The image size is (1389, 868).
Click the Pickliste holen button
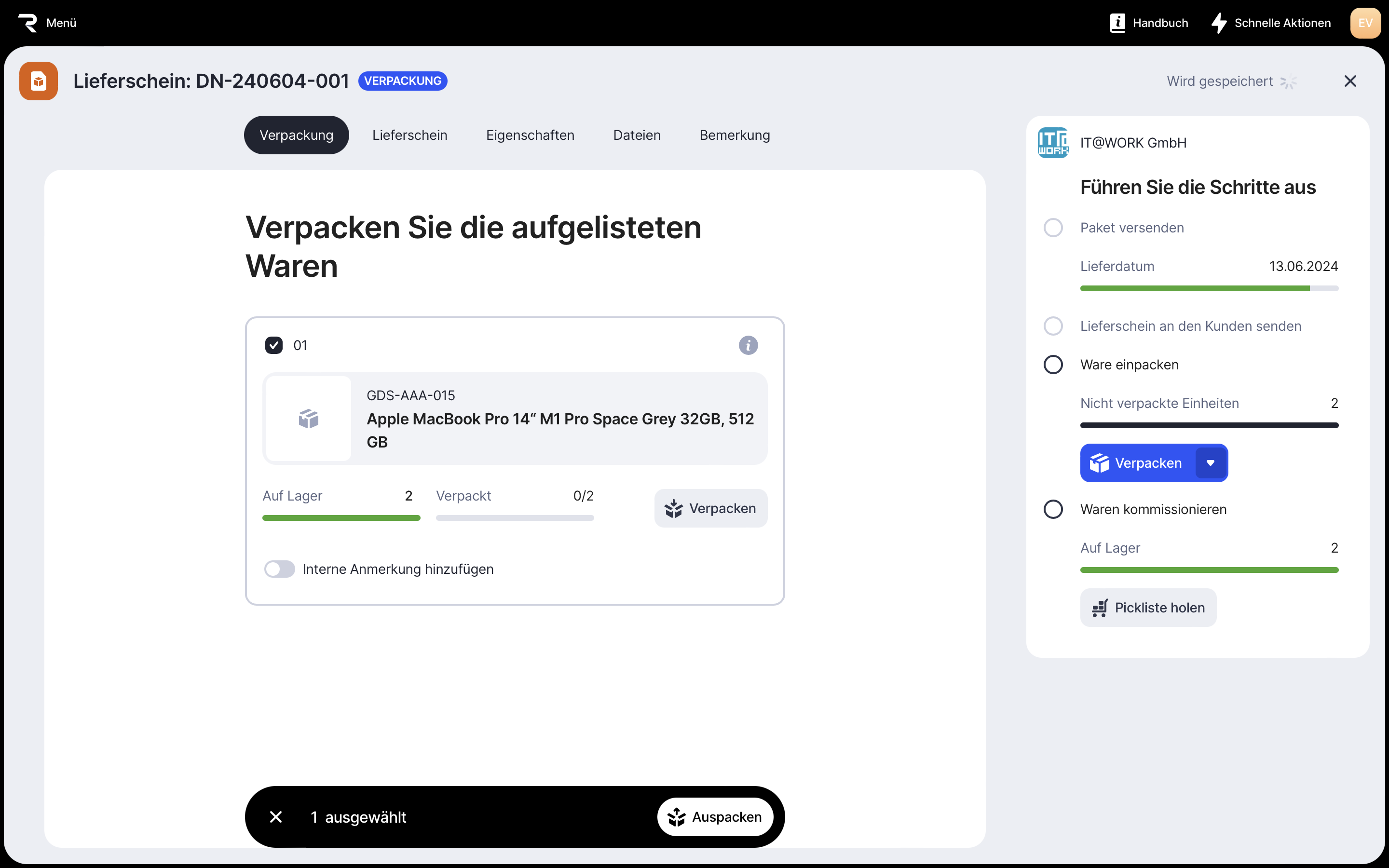click(1148, 608)
